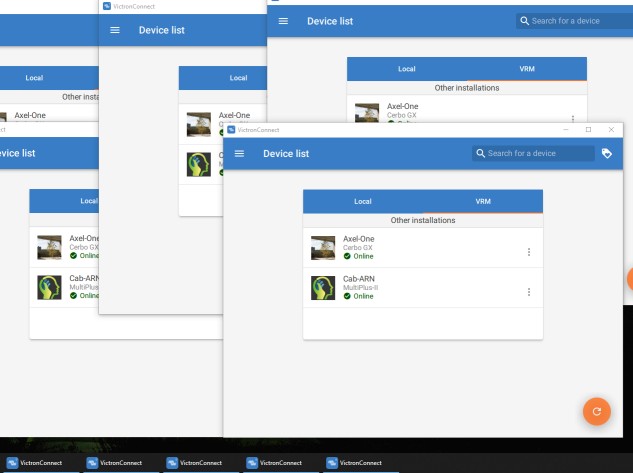633x473 pixels.
Task: Click the Axel-One thumbnail in the top-right window
Action: pos(367,113)
